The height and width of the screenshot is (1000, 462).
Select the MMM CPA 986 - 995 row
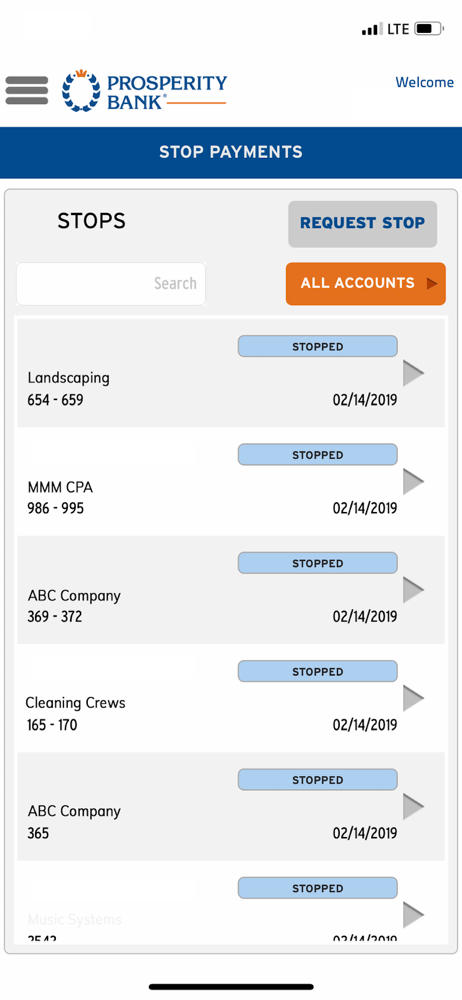point(230,482)
